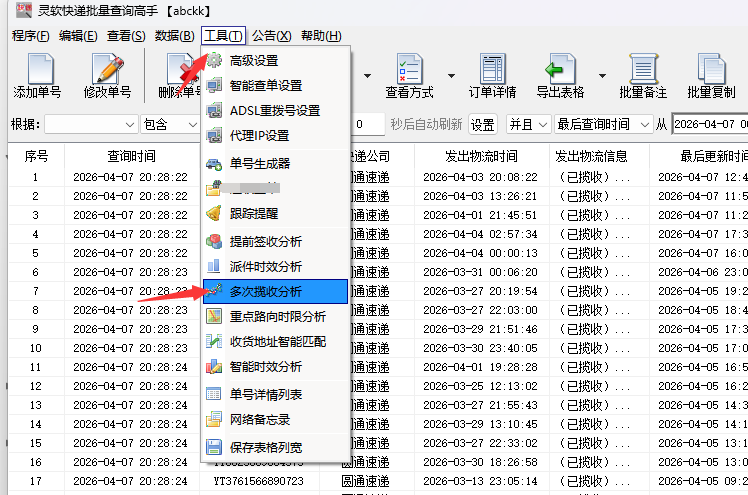Expand the 根据 filter field dropdown
The image size is (748, 495).
point(130,124)
